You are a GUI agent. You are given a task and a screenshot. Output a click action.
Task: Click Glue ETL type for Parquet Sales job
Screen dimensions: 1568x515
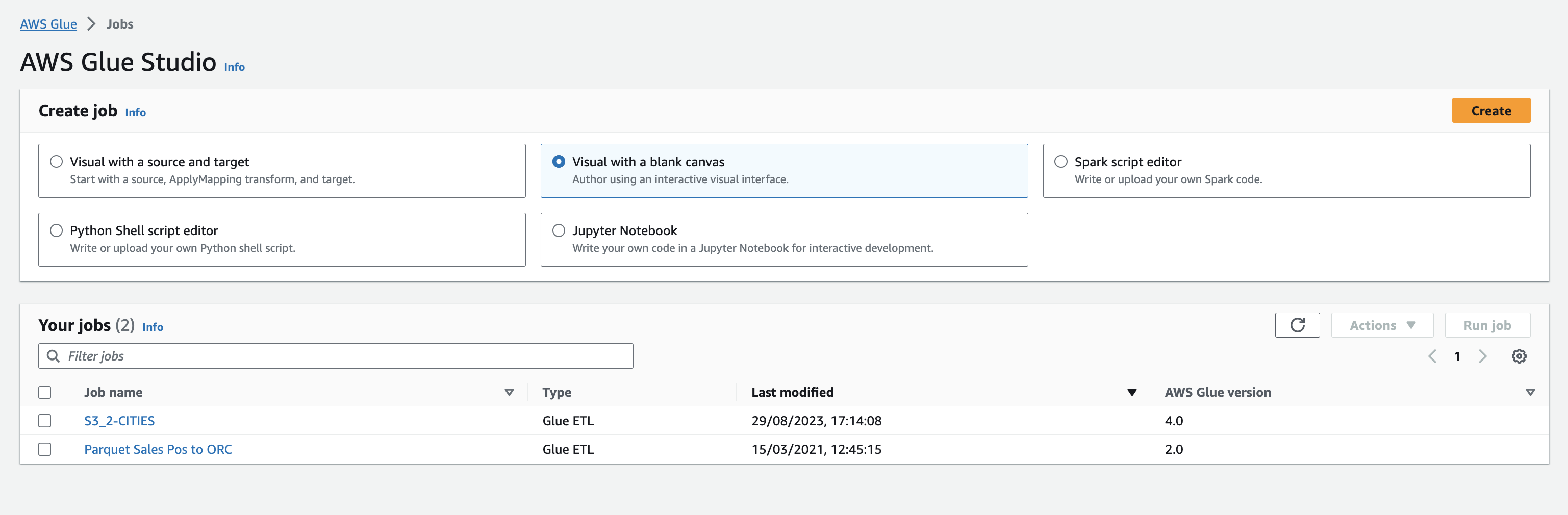[568, 449]
